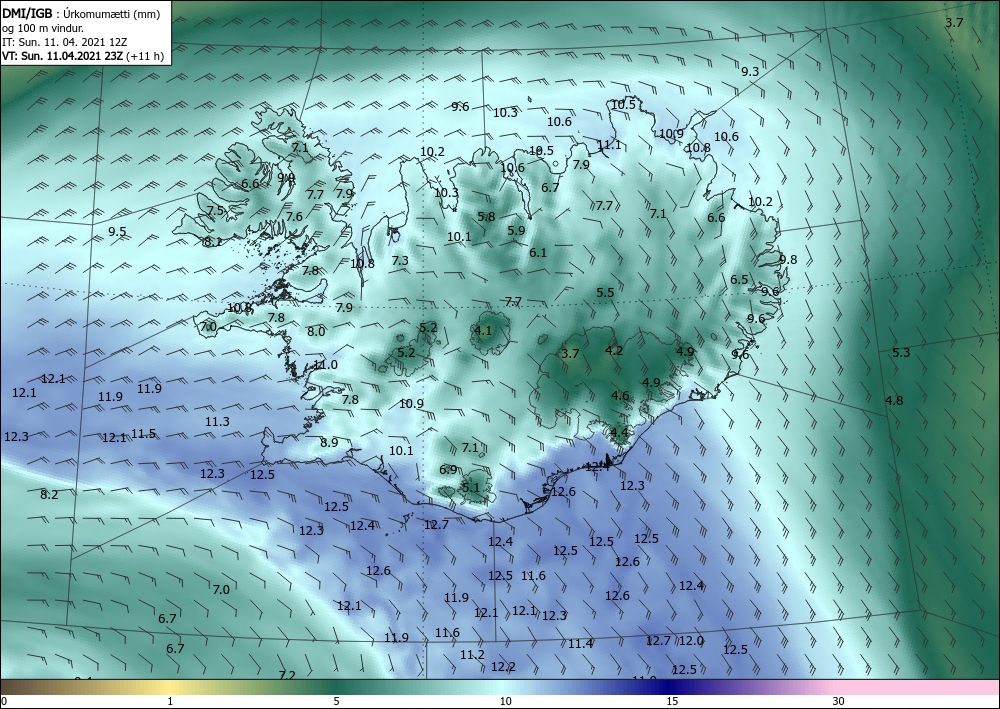Click the map value "12.0"
Screen dimensions: 1000x709
tap(691, 640)
